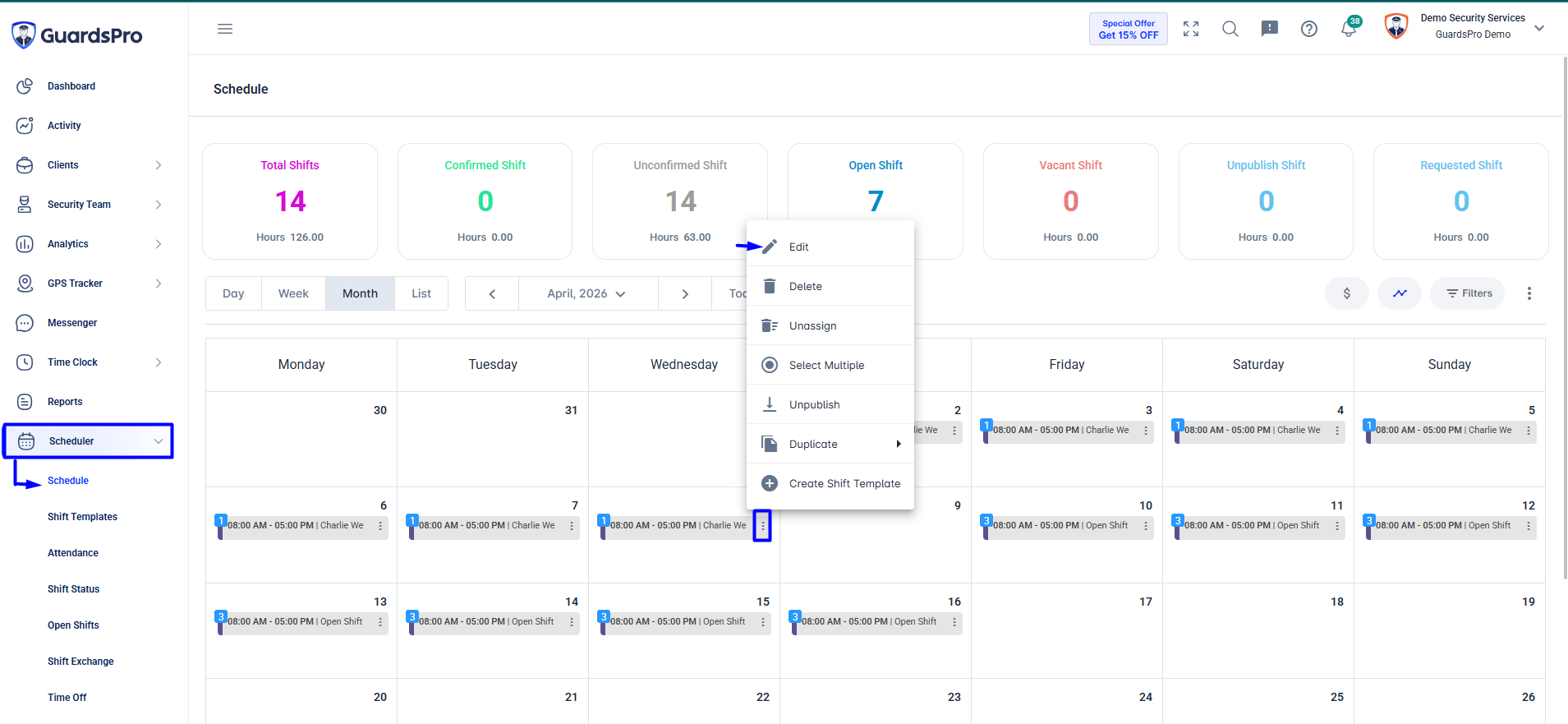The image size is (1568, 724).
Task: Open the Shift Templates sidebar link
Action: point(82,517)
